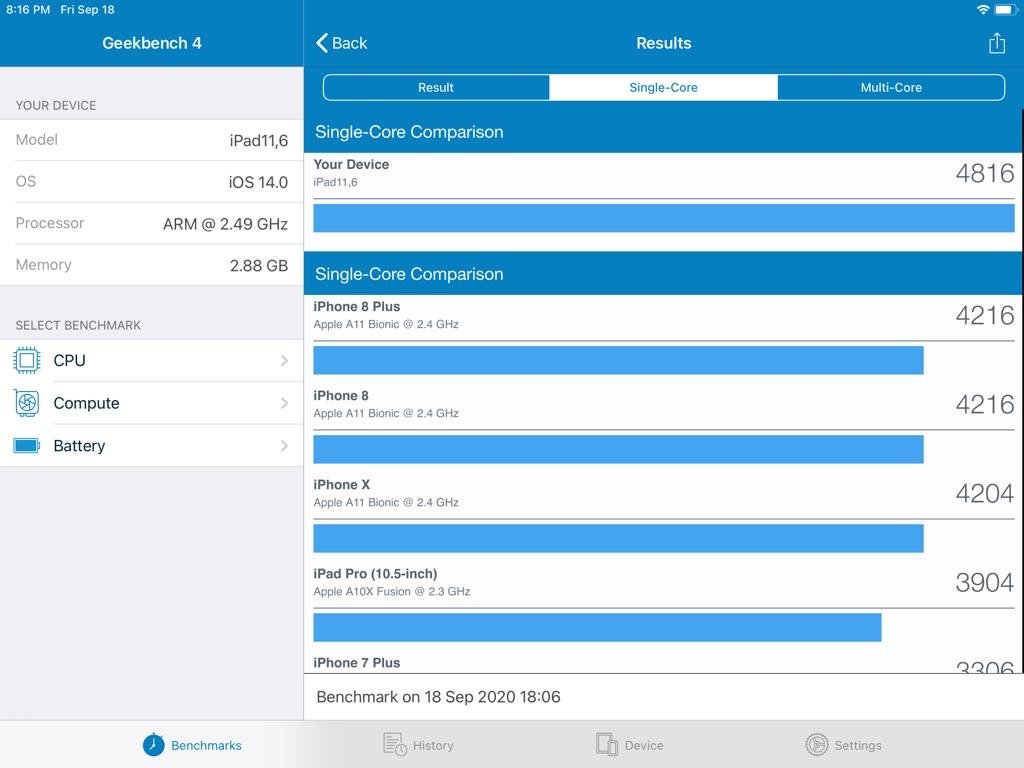The height and width of the screenshot is (768, 1024).
Task: Tap the Wi-Fi status icon
Action: [x=983, y=9]
